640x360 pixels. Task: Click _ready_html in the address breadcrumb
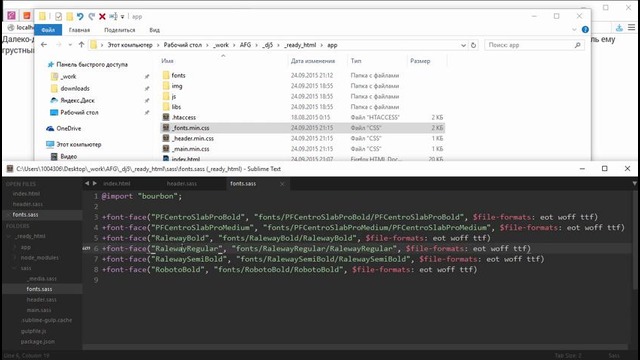coord(300,45)
